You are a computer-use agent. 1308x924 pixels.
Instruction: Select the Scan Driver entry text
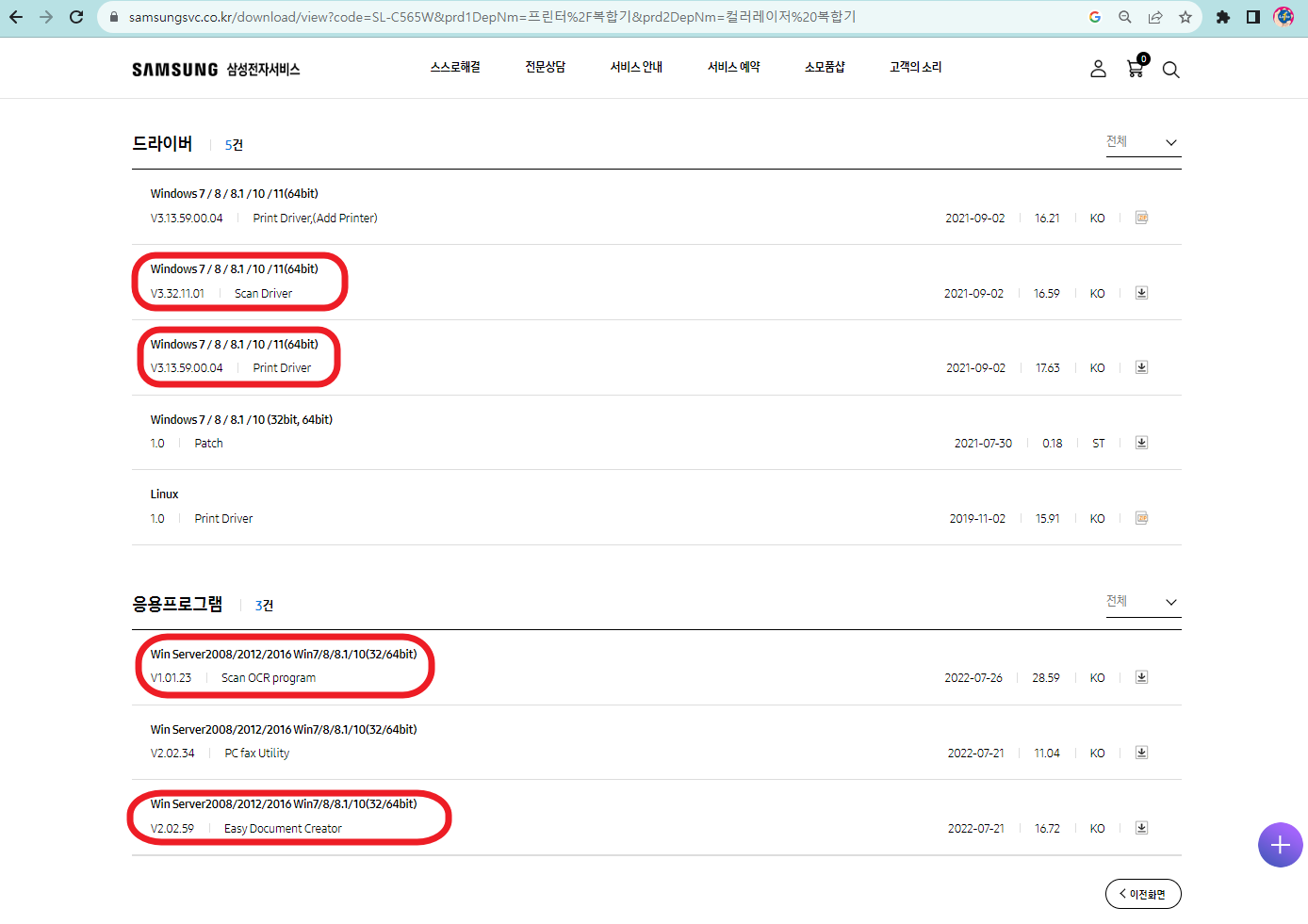(x=263, y=293)
